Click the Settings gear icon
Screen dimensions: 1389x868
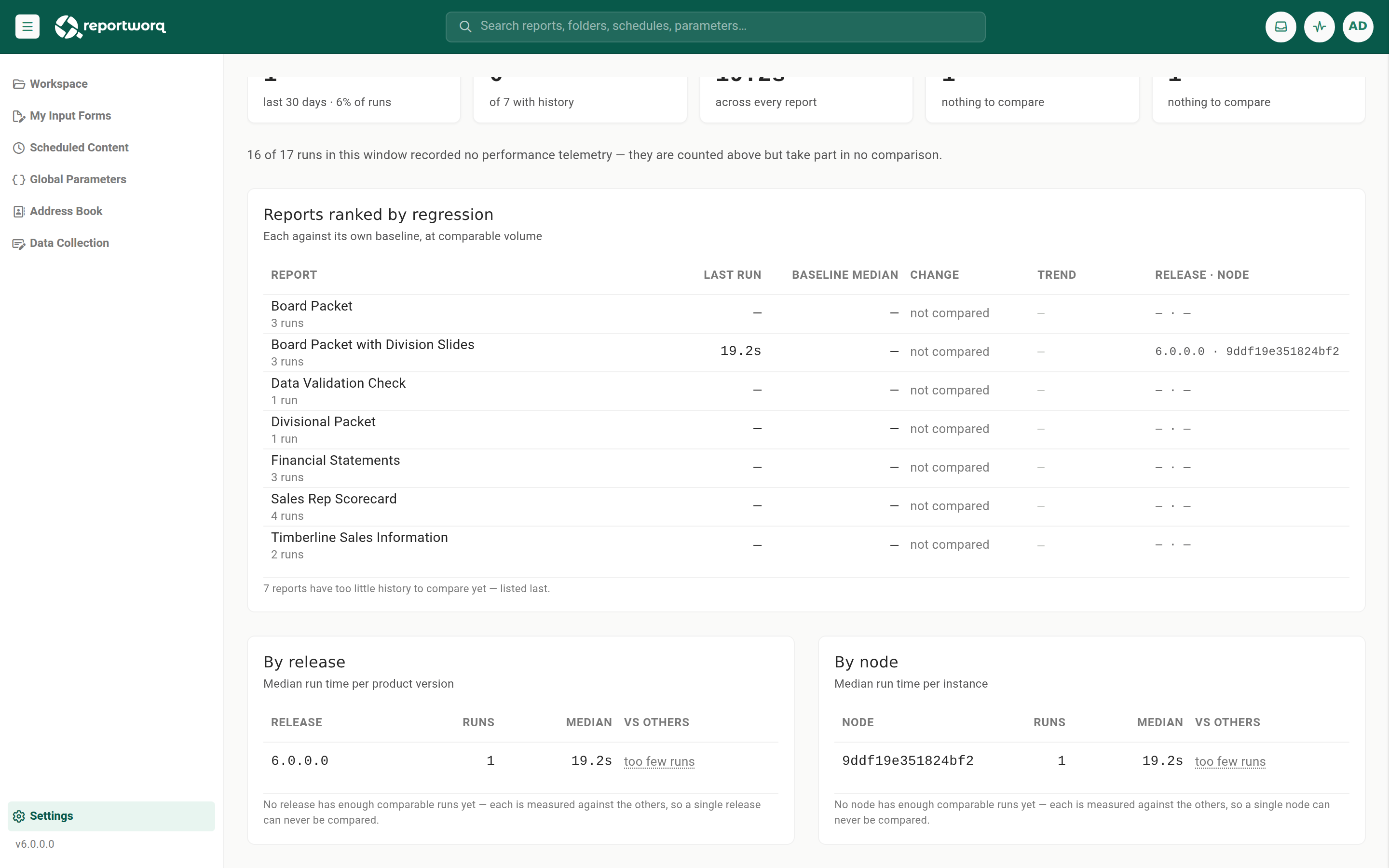[19, 816]
